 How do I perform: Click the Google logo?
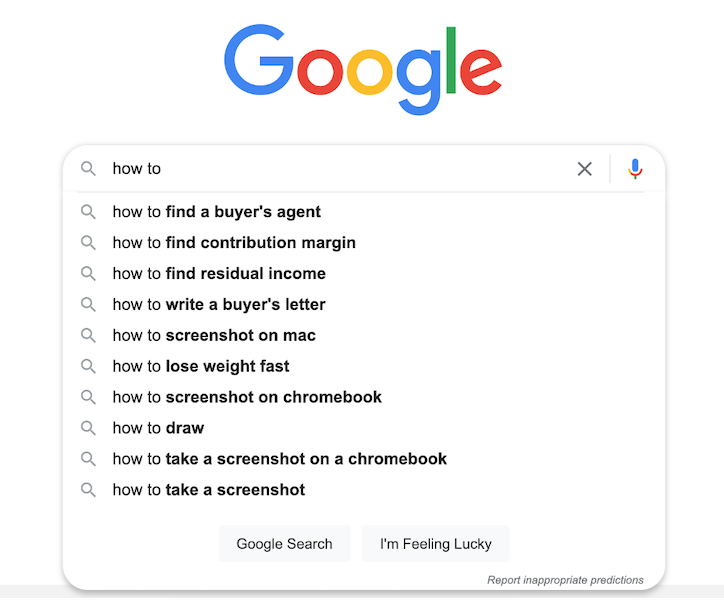click(363, 69)
